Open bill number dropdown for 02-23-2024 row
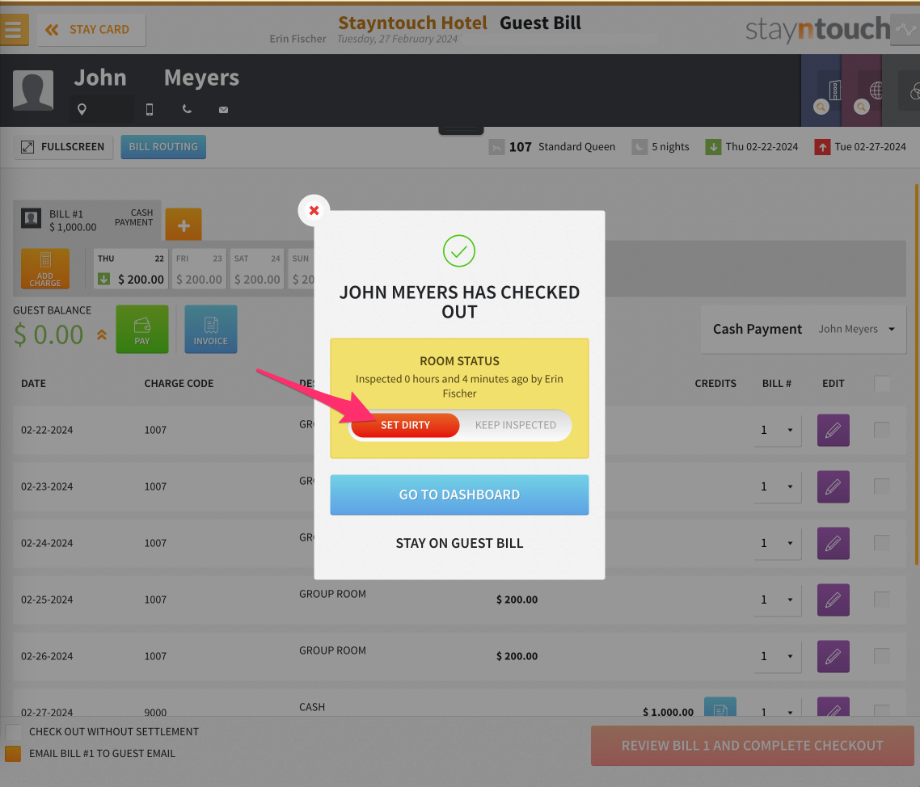Viewport: 920px width, 787px height. coord(777,487)
